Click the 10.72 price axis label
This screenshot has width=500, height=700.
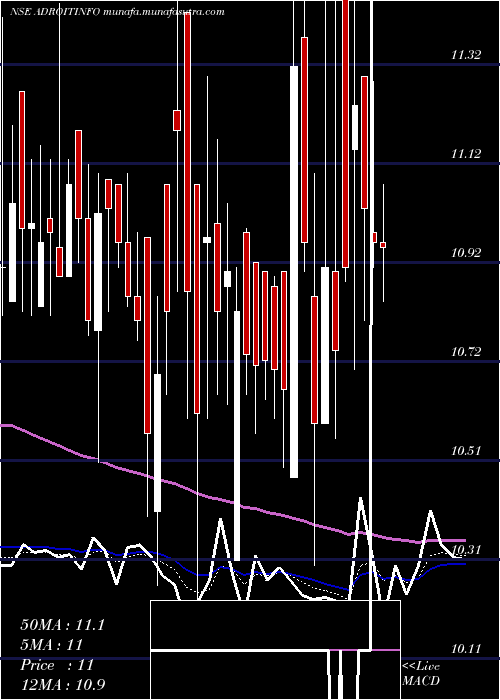(466, 352)
